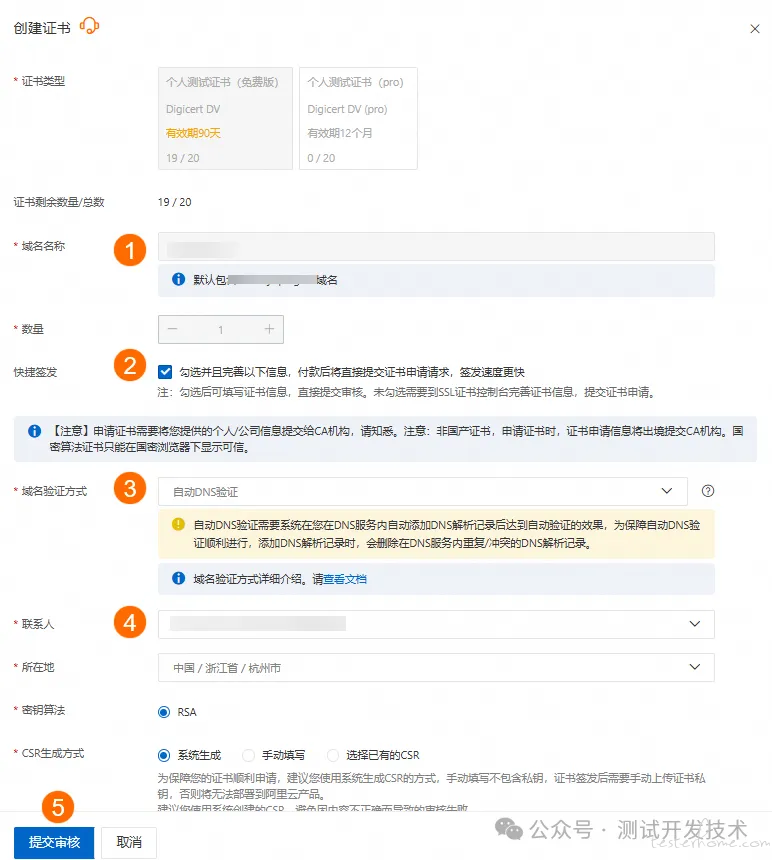The width and height of the screenshot is (772, 860).
Task: Select the 系统生成 CSR option
Action: 164,755
